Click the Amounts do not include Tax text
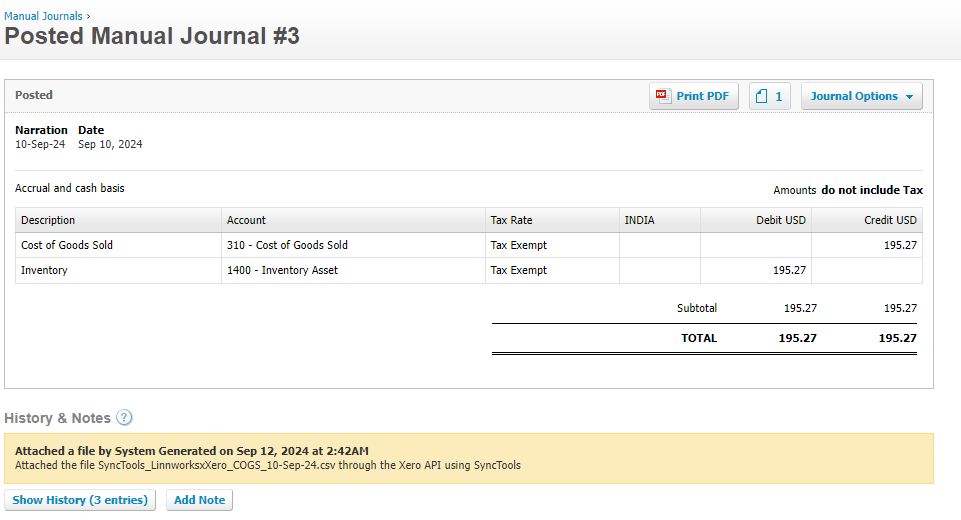 (x=848, y=190)
